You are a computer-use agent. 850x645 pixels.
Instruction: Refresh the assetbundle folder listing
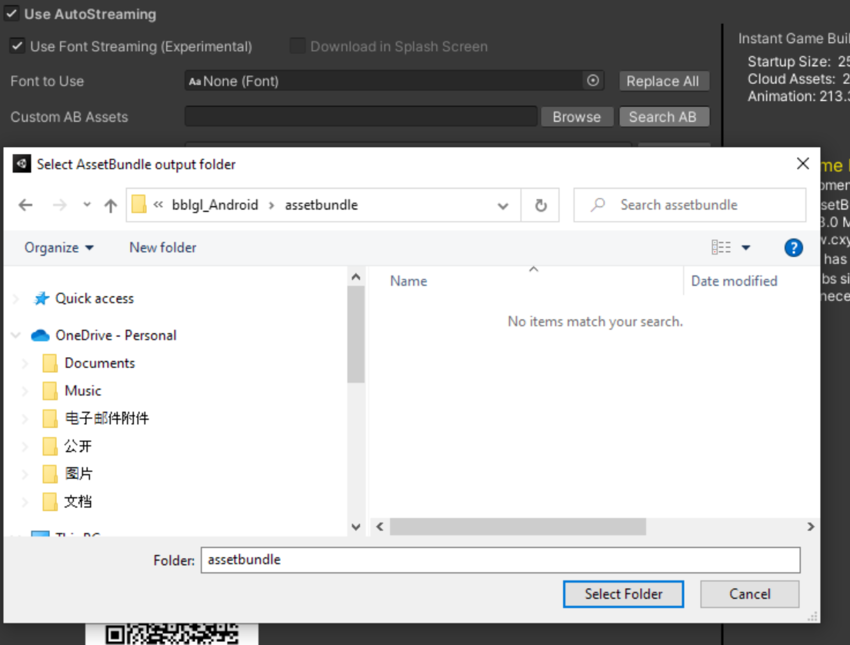[x=541, y=205]
